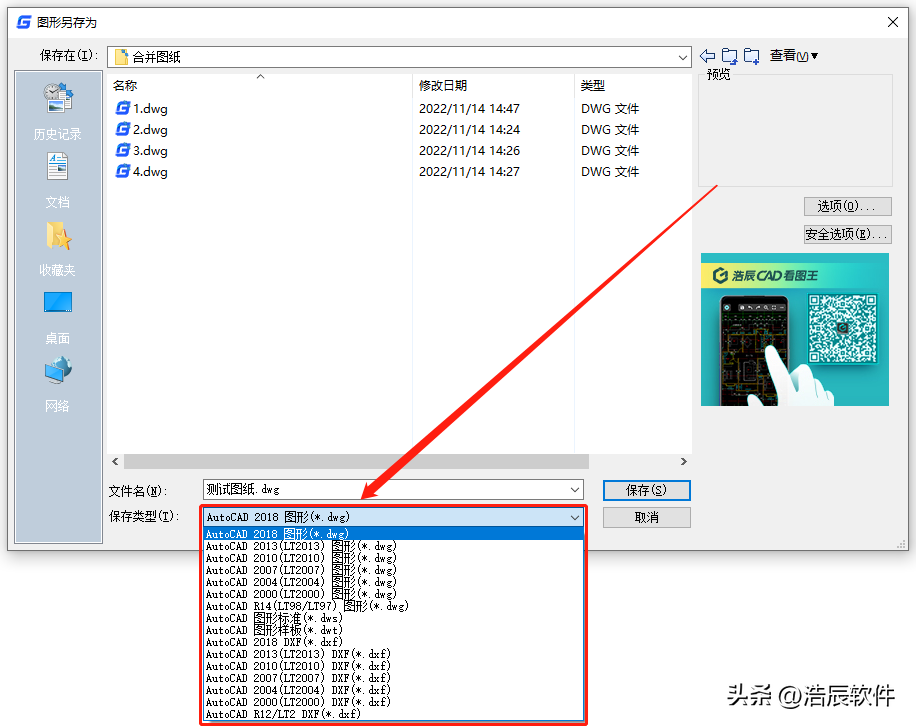Collapse the 保存类型 file type dropdown
The height and width of the screenshot is (728, 916).
tap(575, 517)
